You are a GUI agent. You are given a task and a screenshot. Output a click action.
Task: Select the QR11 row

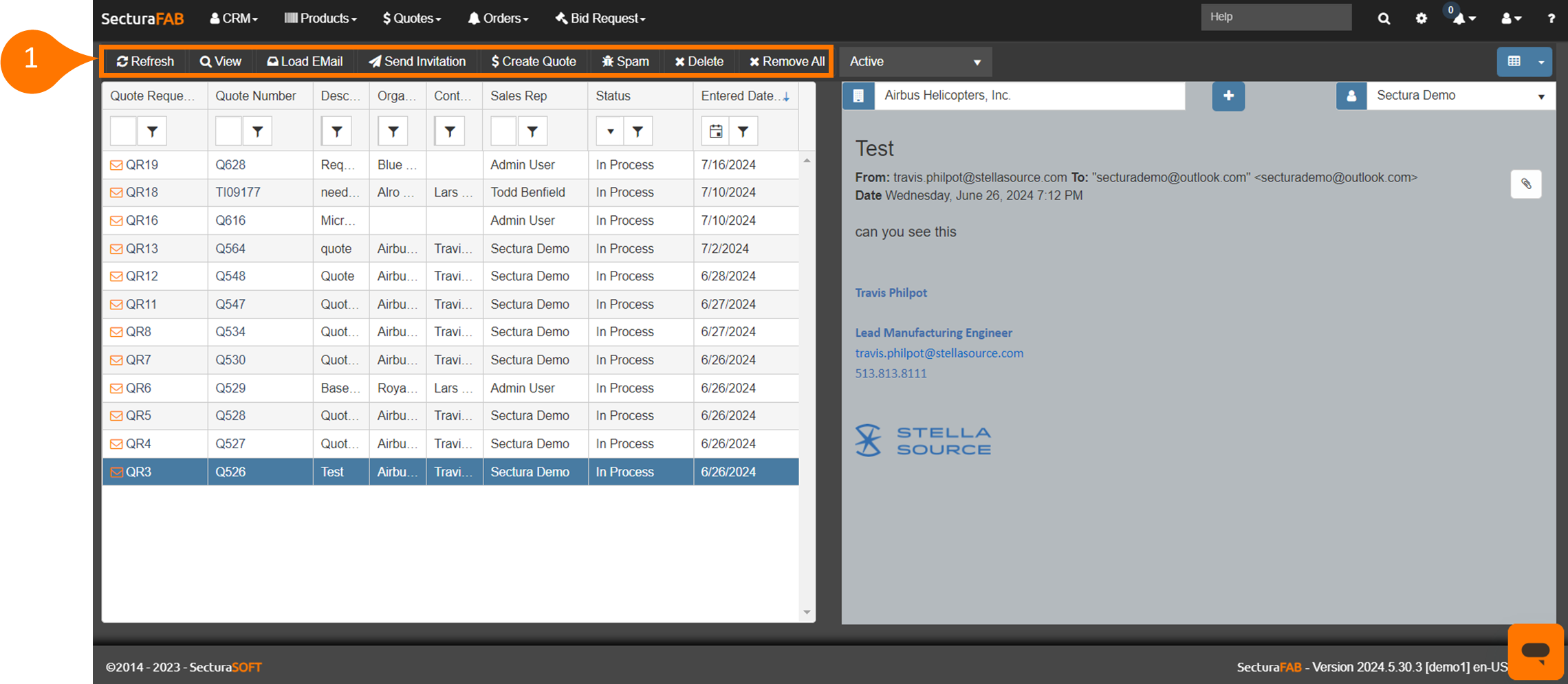450,305
